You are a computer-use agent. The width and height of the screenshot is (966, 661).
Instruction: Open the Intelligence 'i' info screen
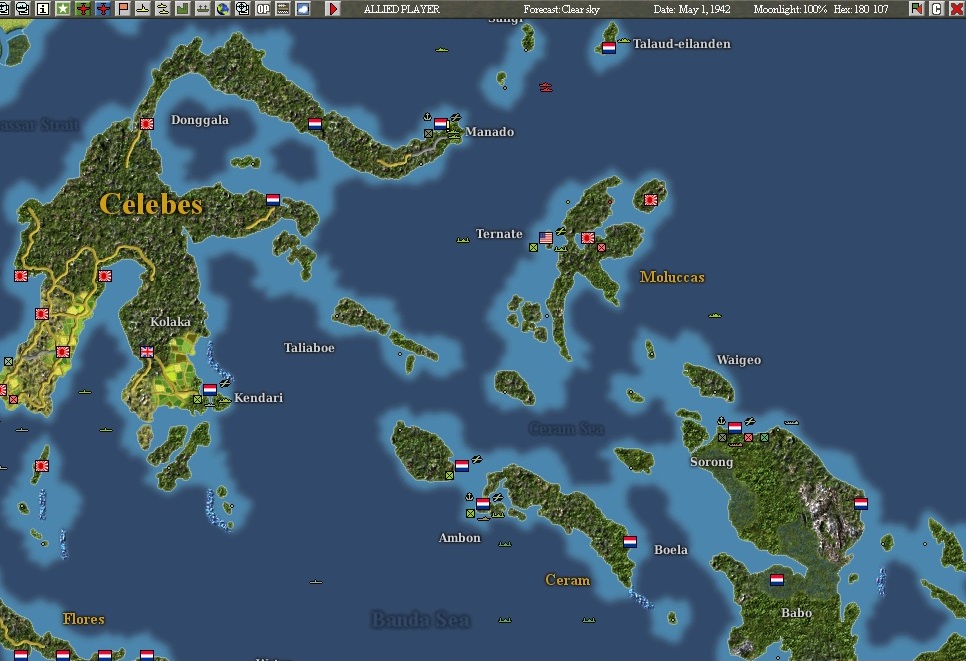pos(43,9)
